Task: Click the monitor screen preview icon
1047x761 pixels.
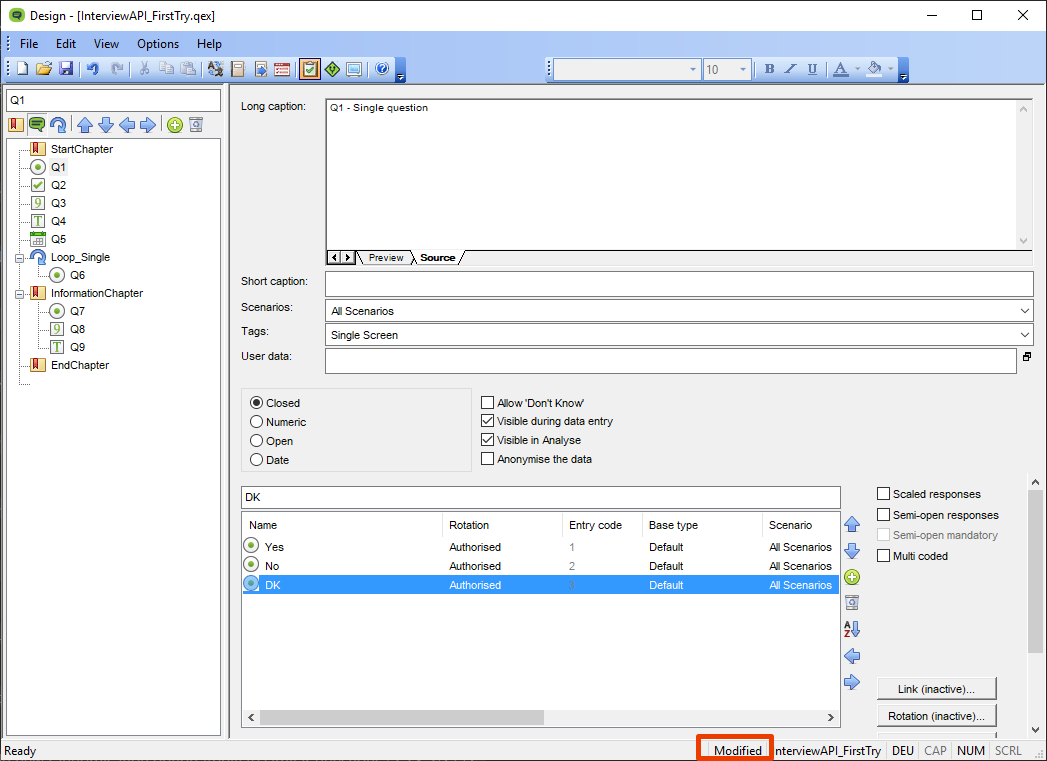Action: pos(354,69)
